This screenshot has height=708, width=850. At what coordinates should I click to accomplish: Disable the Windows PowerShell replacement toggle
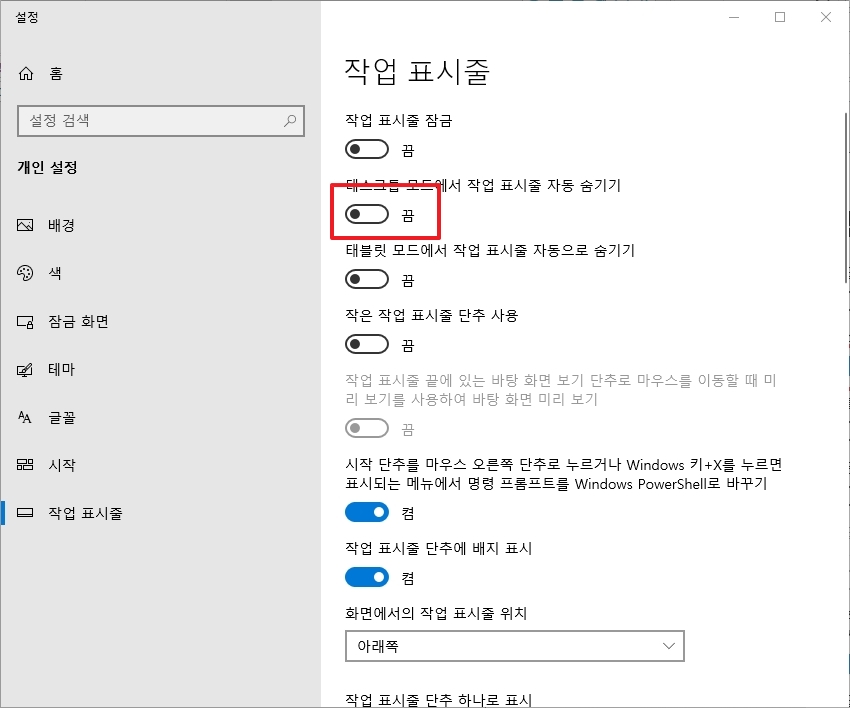(x=366, y=511)
